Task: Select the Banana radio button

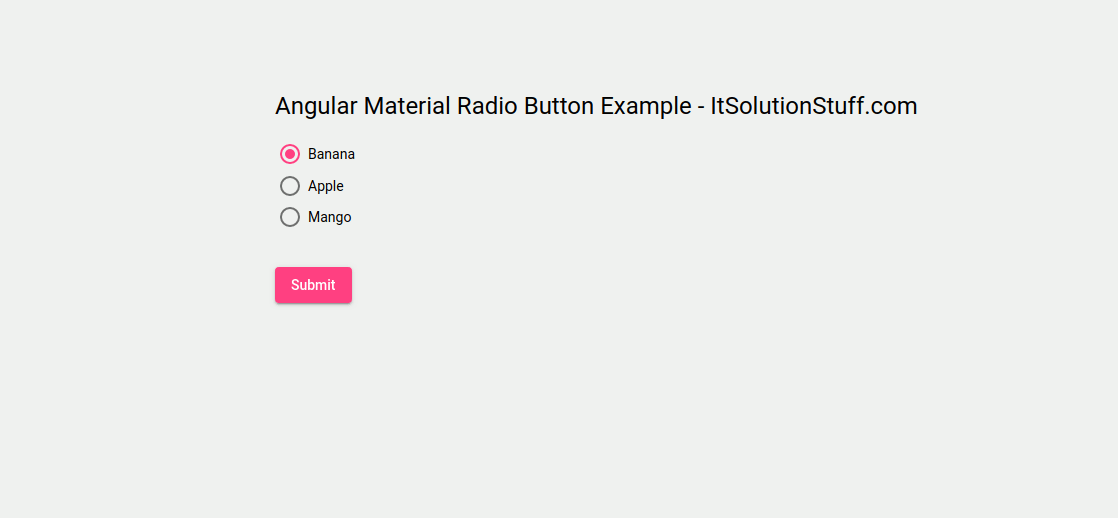Action: (290, 154)
